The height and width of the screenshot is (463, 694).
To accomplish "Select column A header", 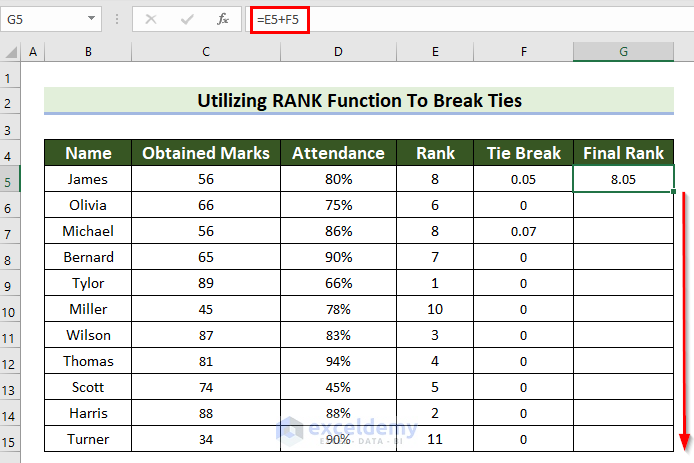I will 33,52.
